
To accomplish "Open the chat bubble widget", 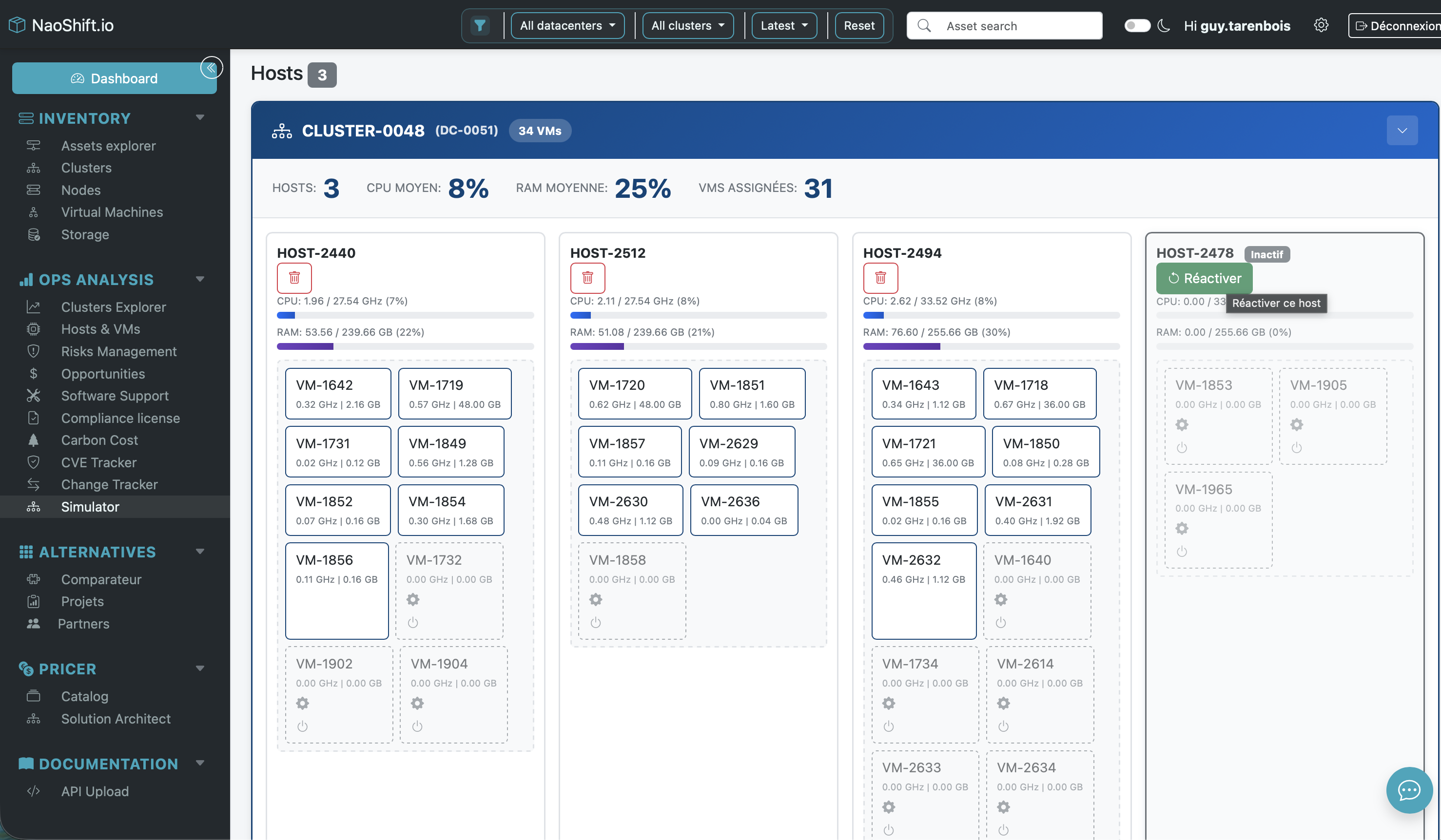I will (1409, 790).
